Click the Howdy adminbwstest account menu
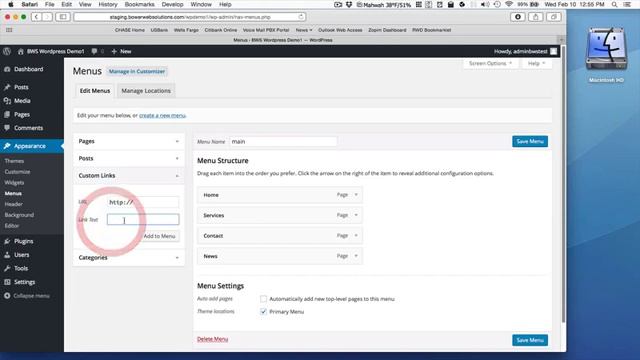Viewport: 640px width, 360px height. point(525,51)
